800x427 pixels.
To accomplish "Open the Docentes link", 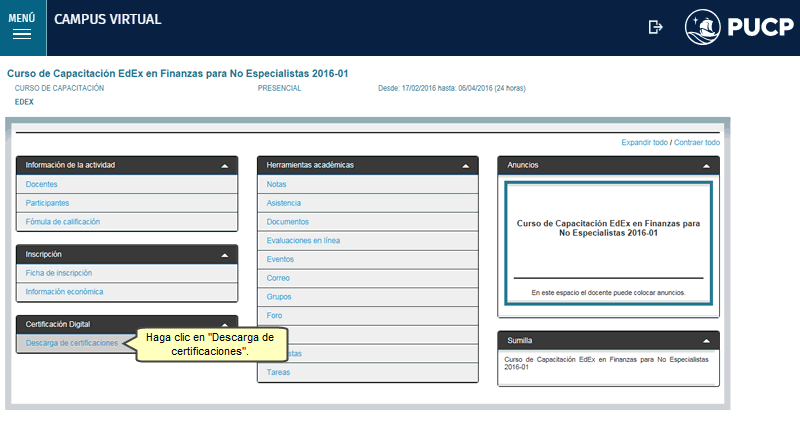I will (41, 184).
